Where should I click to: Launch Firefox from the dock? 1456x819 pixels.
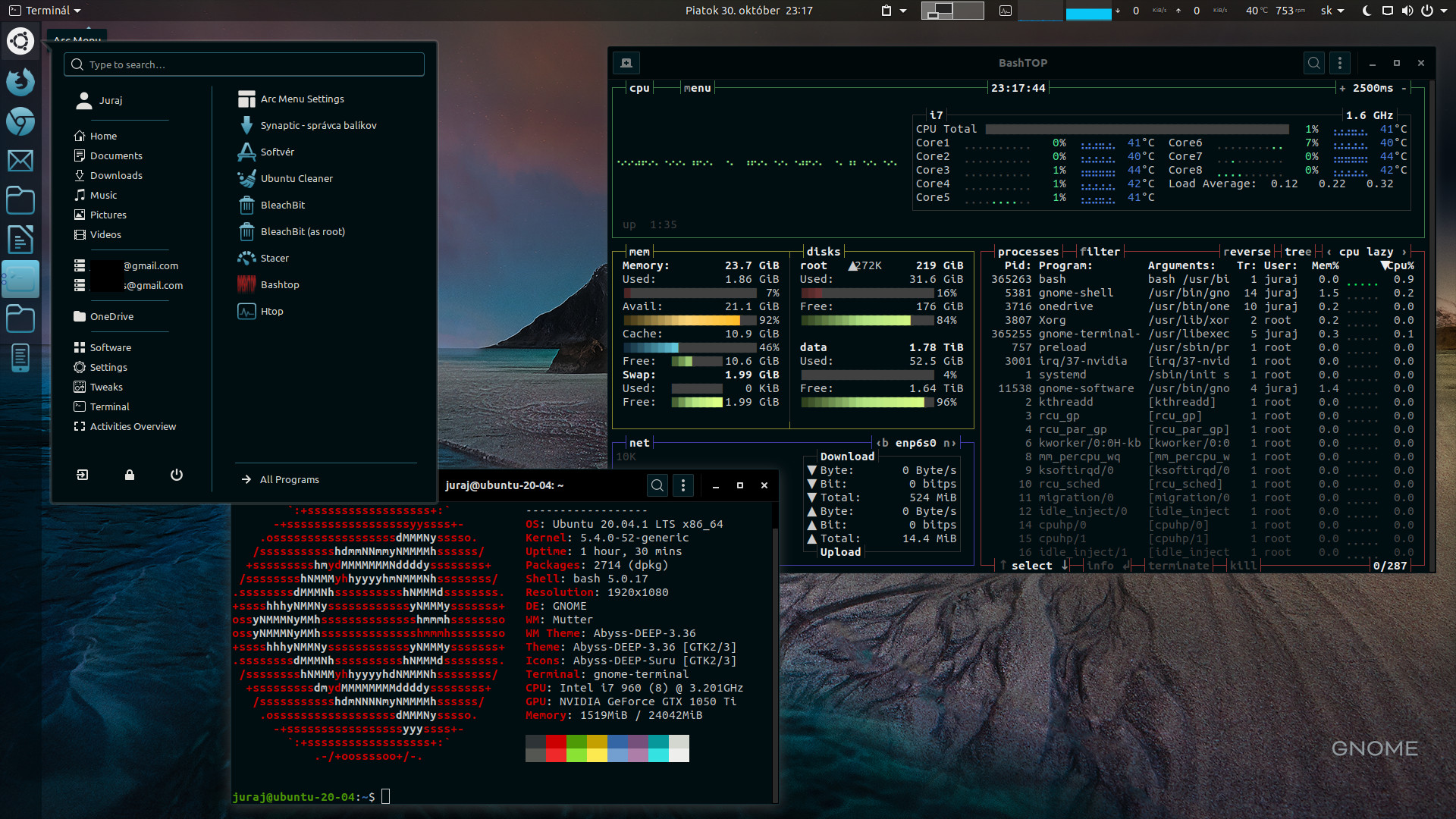click(20, 81)
